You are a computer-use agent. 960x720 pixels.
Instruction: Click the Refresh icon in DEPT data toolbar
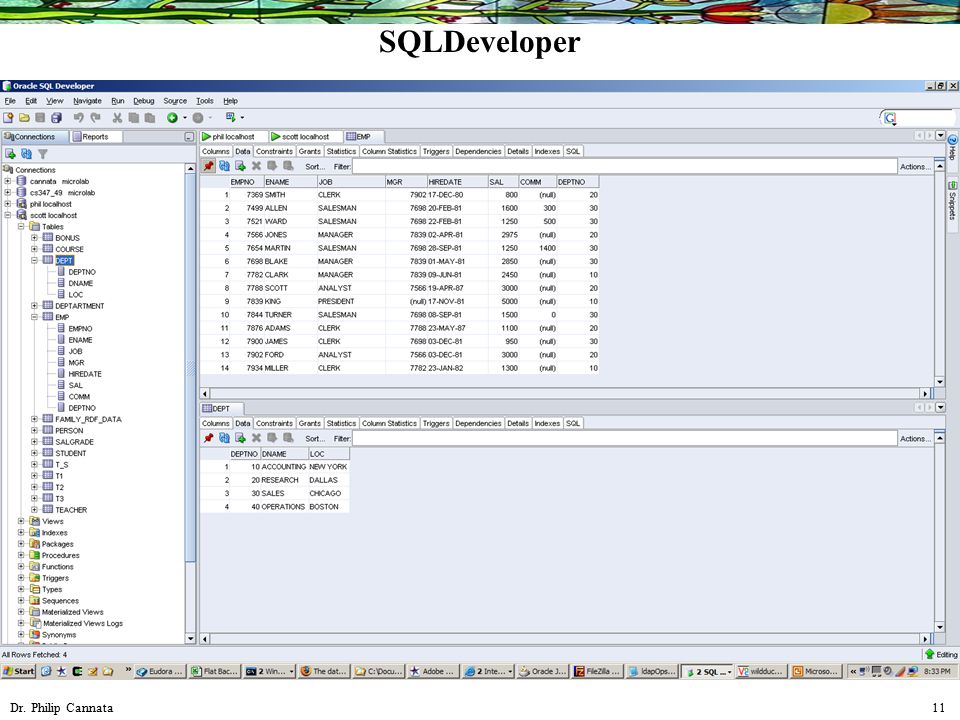pos(224,438)
